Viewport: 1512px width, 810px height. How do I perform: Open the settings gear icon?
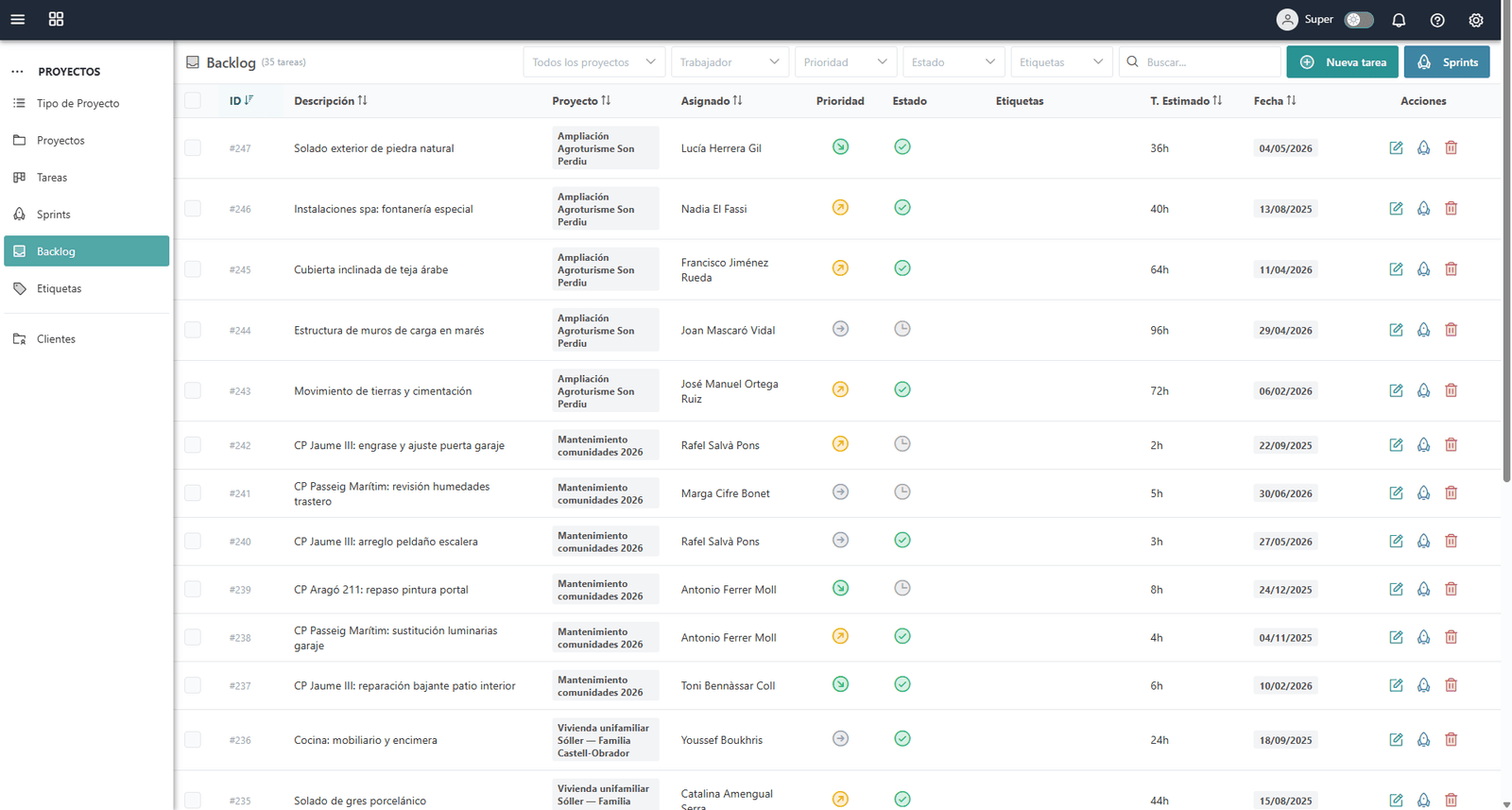tap(1476, 20)
